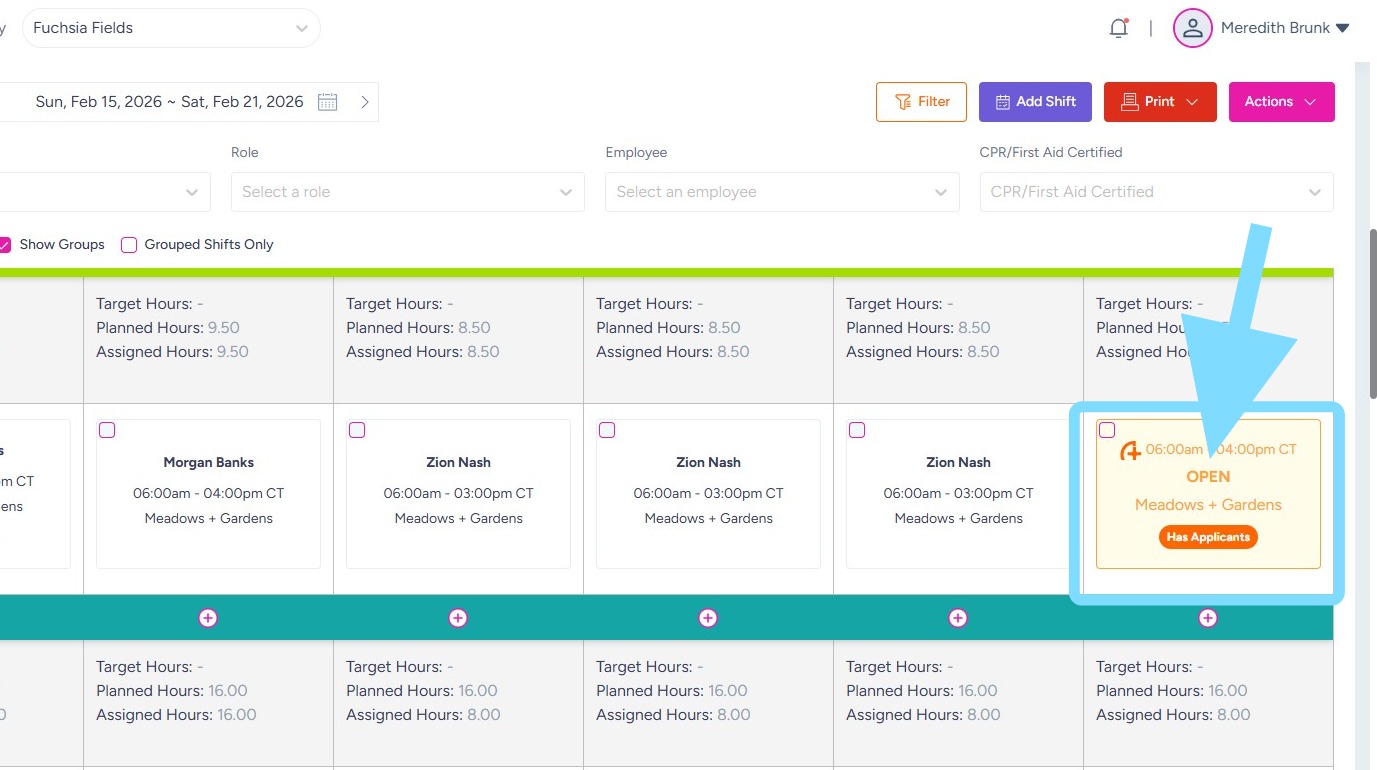The width and height of the screenshot is (1377, 770).
Task: Click the Select an employee field
Action: [x=781, y=192]
